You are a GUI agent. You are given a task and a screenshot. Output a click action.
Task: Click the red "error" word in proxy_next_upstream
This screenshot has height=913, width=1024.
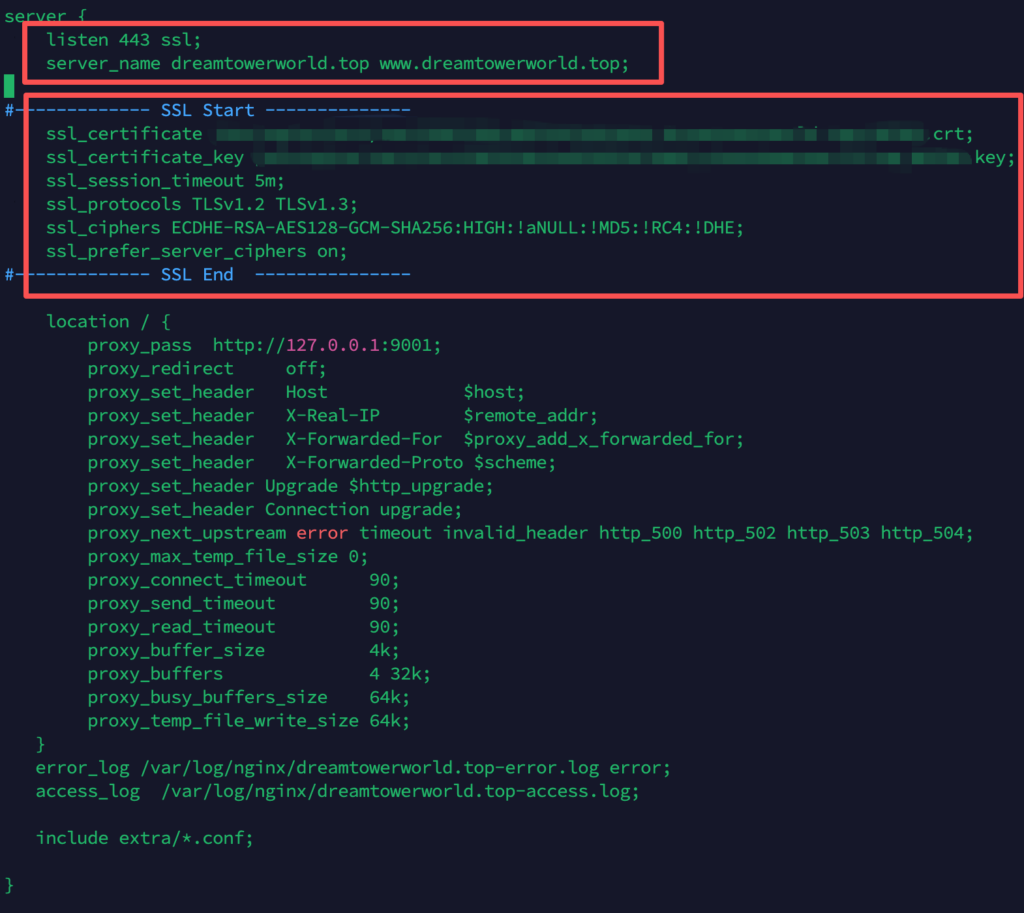coord(322,533)
